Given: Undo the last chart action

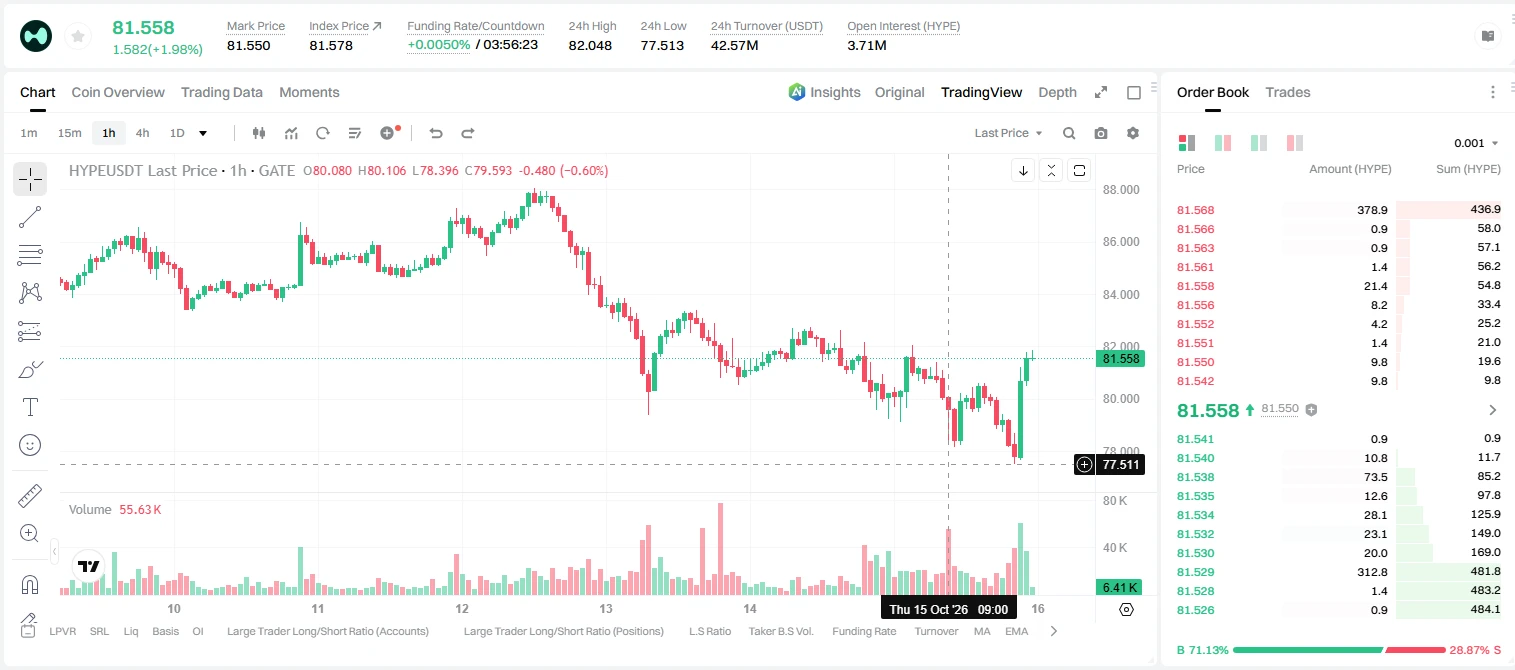Looking at the screenshot, I should click(x=435, y=133).
